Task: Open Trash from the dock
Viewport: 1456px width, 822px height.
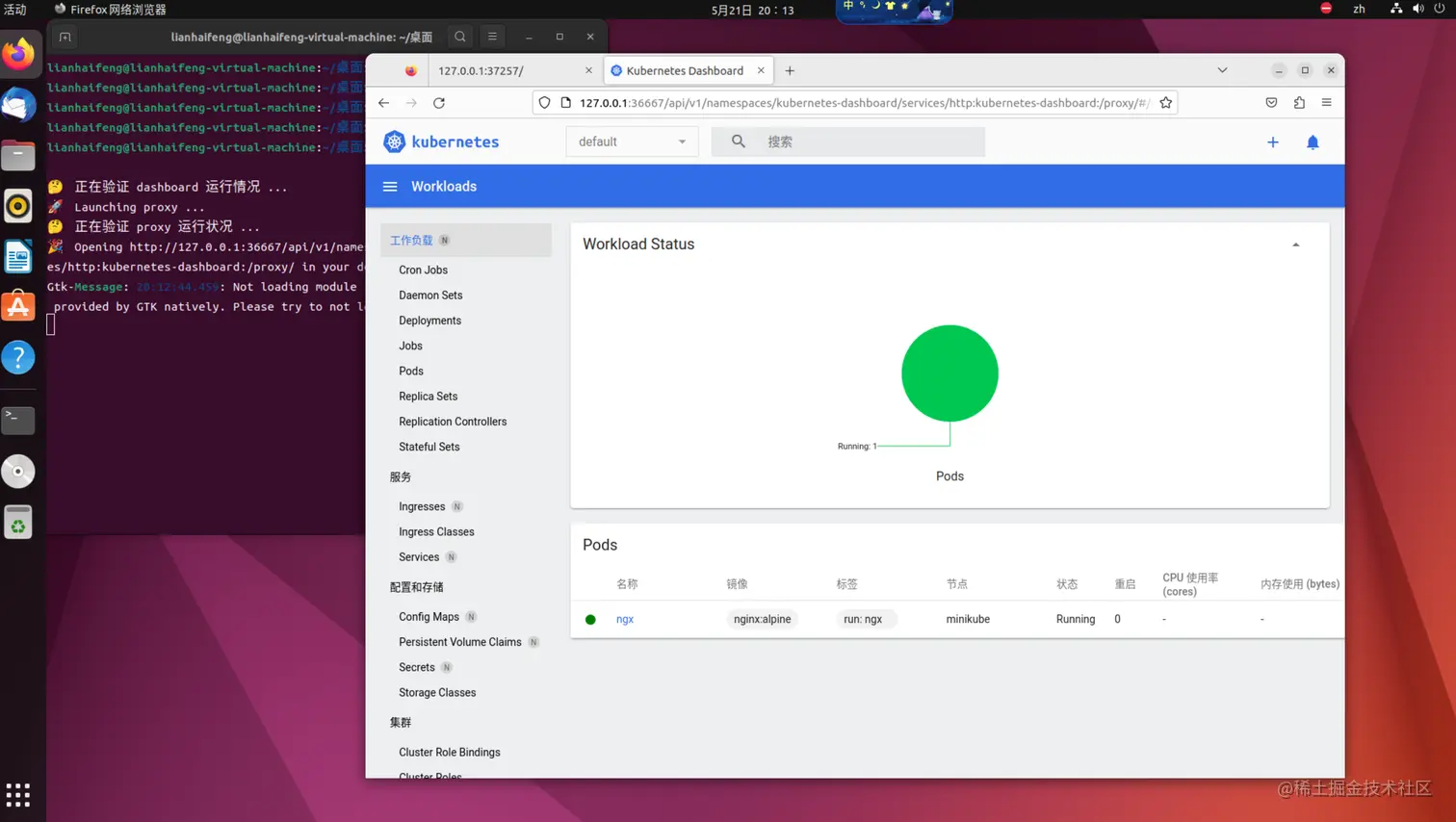Action: tap(18, 523)
